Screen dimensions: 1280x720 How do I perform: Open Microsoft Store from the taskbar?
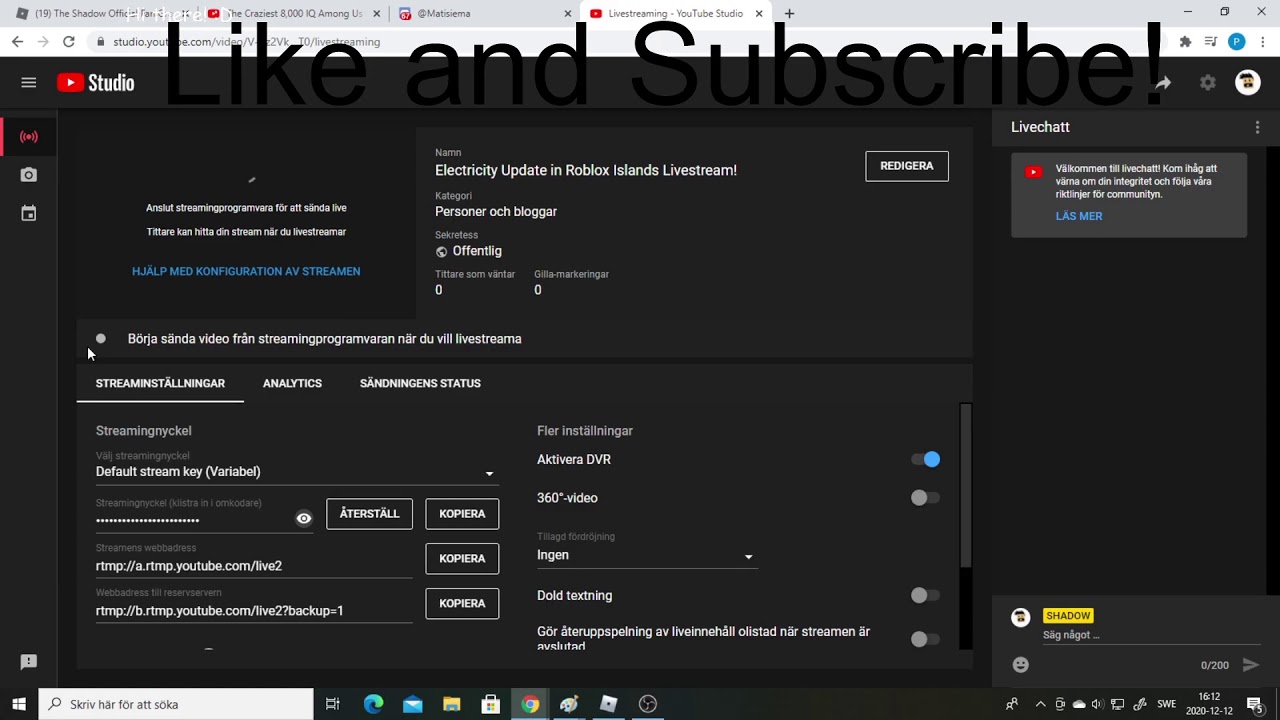coord(490,704)
